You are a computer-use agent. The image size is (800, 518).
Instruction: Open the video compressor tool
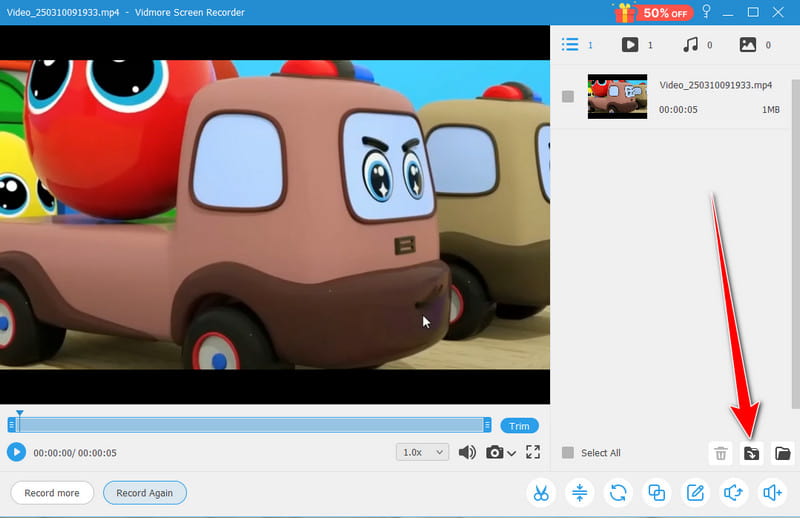point(580,493)
